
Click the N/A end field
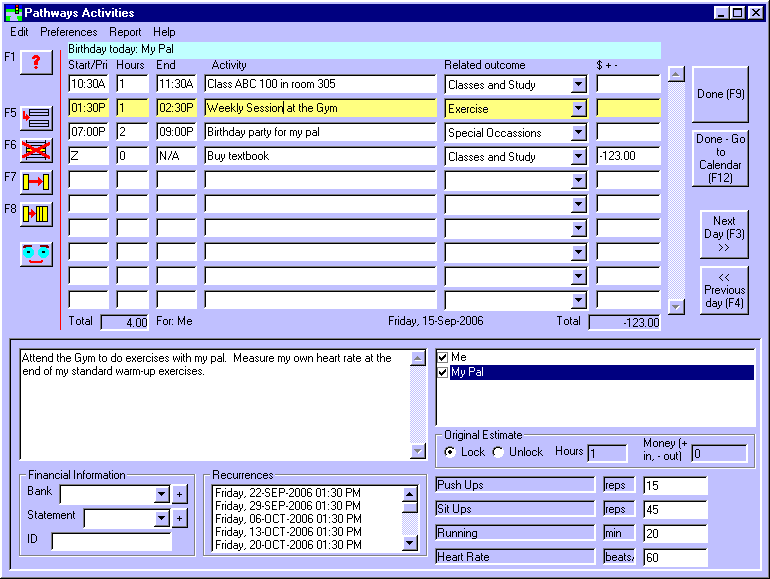point(176,156)
